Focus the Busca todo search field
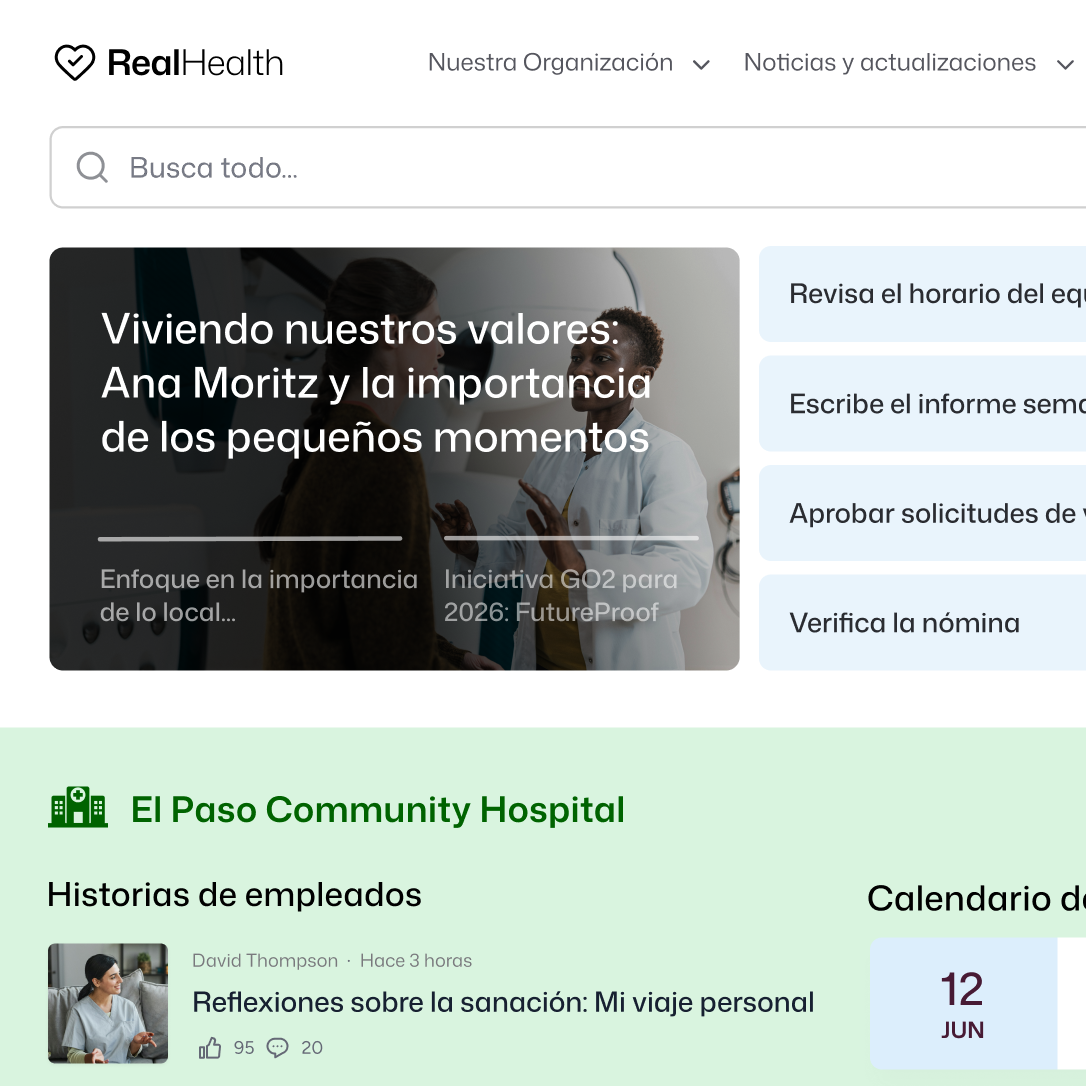This screenshot has height=1086, width=1086. 568,167
